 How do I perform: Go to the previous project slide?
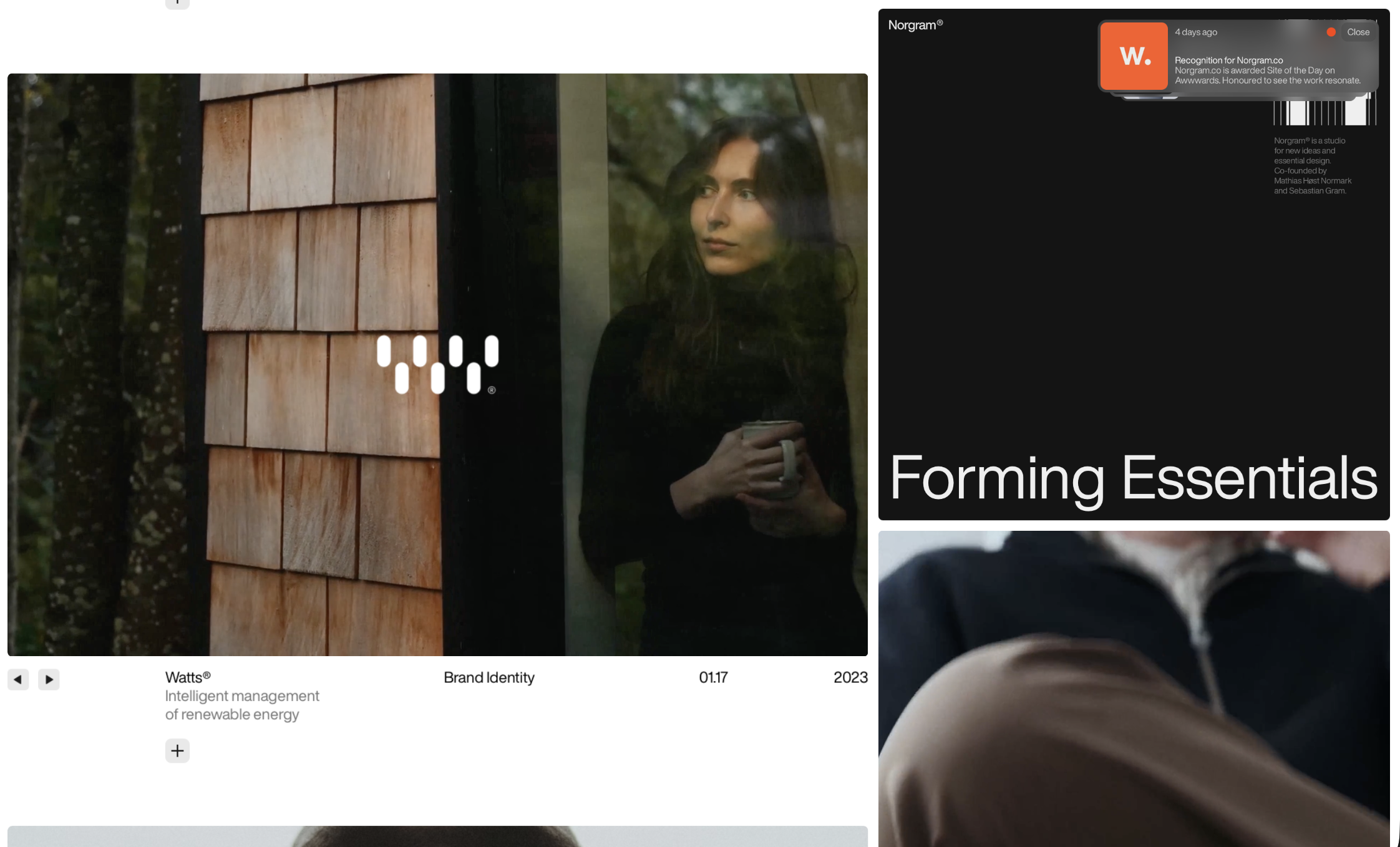pyautogui.click(x=18, y=679)
